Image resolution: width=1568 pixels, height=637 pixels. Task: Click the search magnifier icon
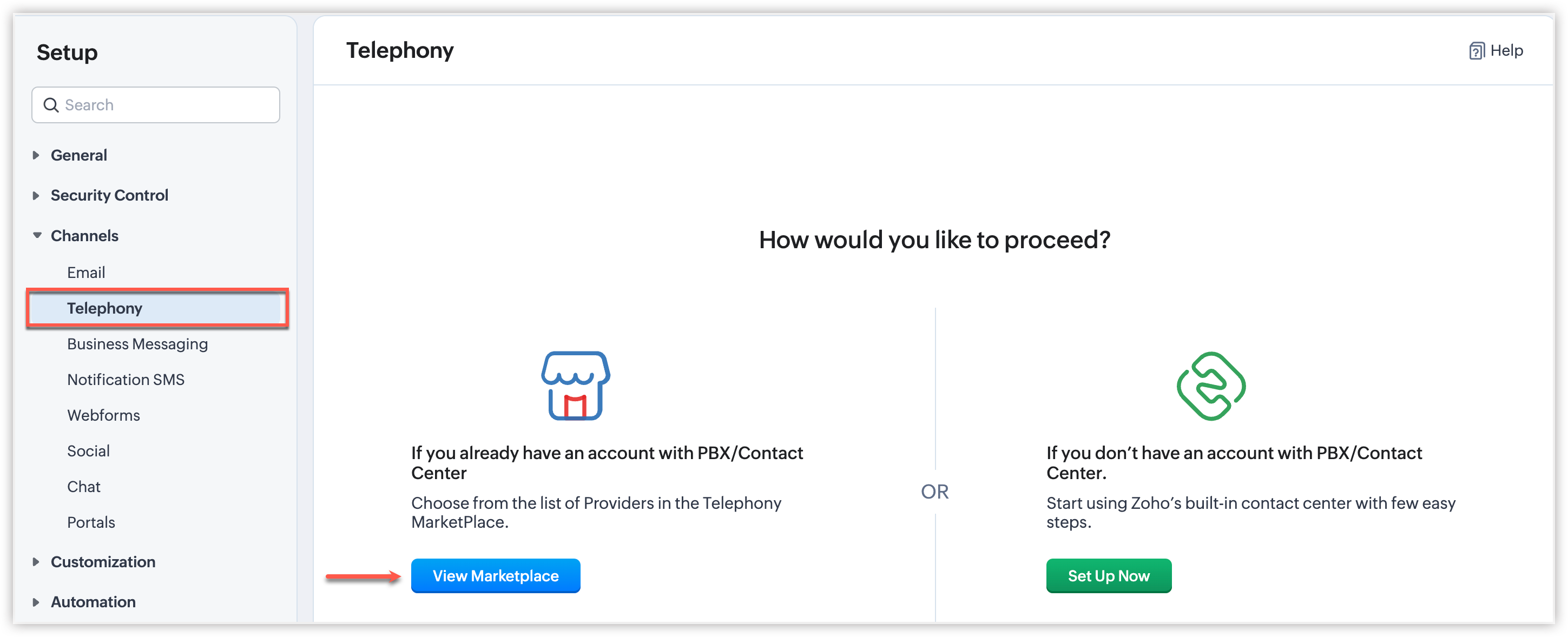coord(51,105)
